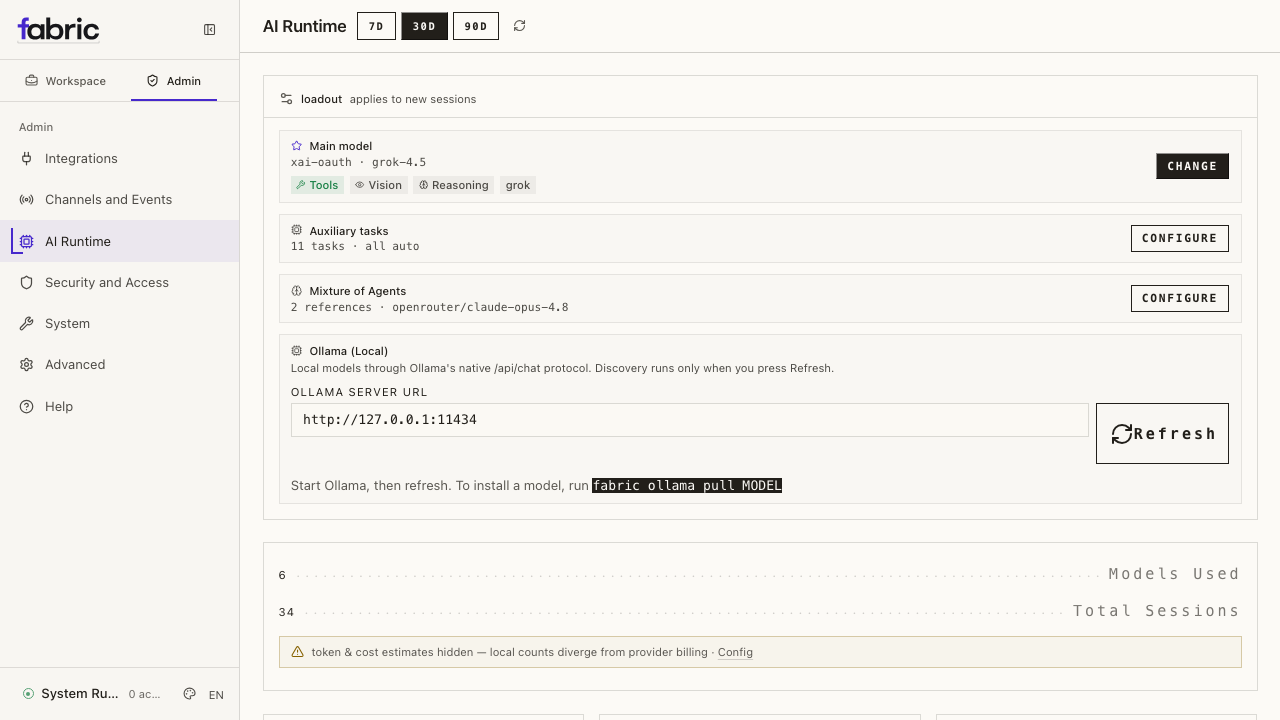Click the refresh icon beside 90D
1280x720 pixels.
[519, 26]
